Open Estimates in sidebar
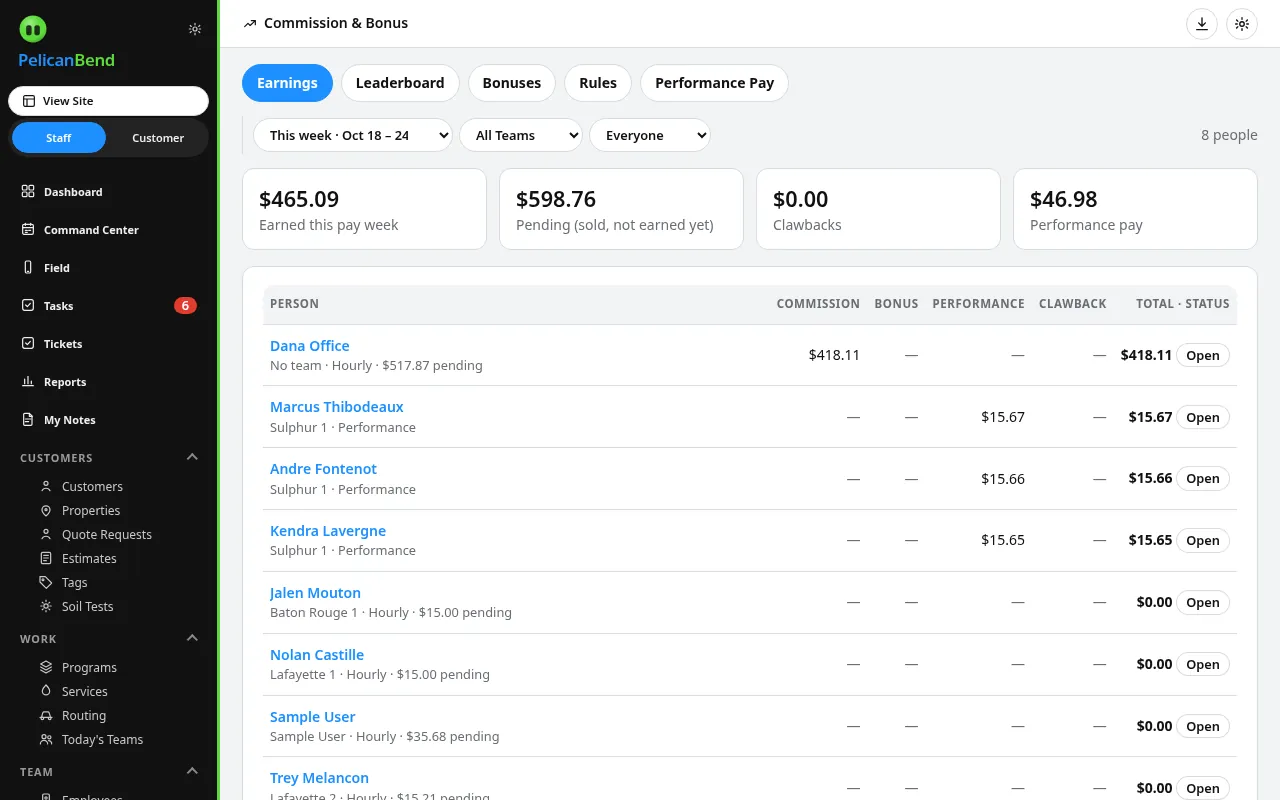 tap(89, 559)
